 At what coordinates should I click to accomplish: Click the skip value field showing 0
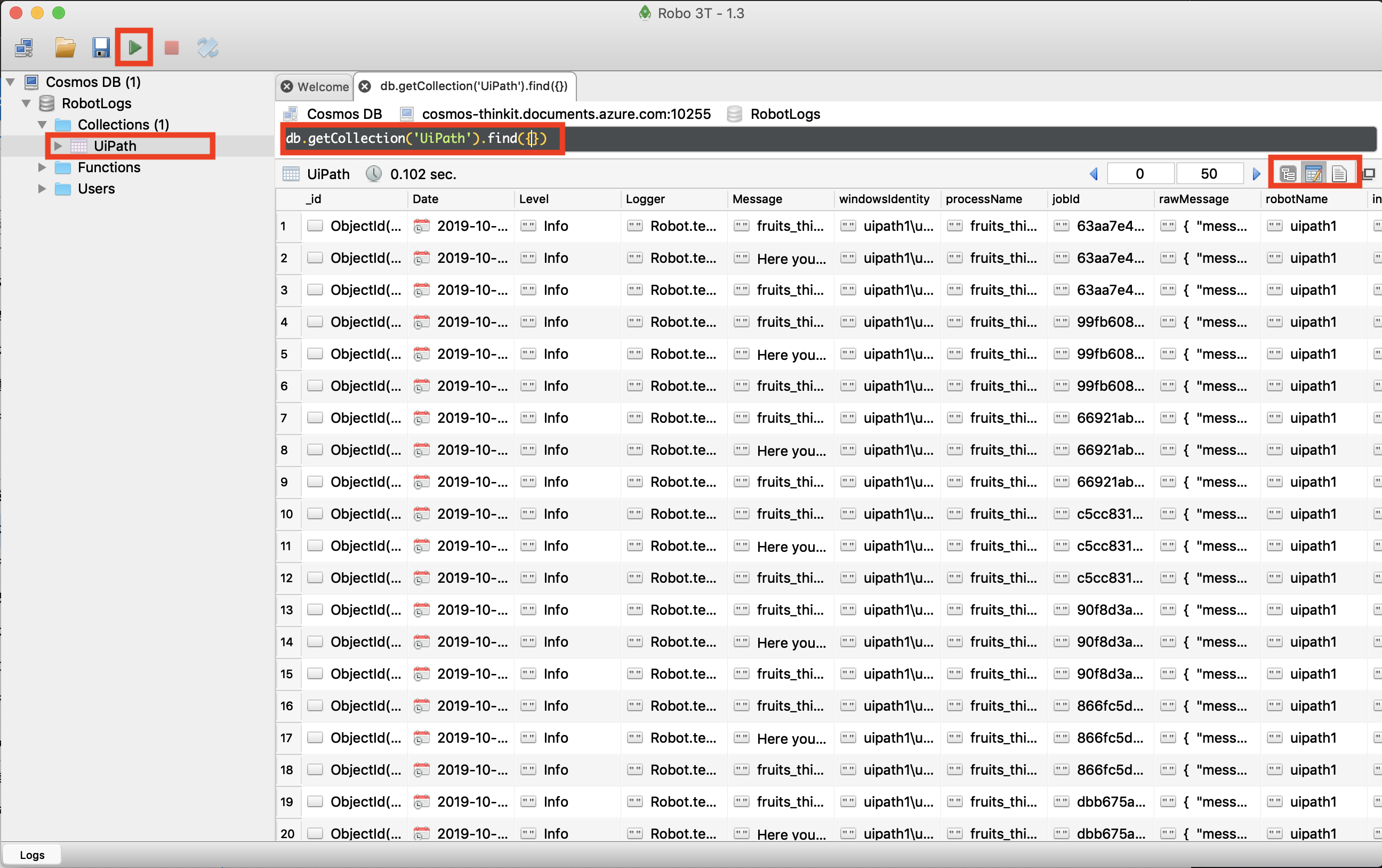pos(1140,173)
